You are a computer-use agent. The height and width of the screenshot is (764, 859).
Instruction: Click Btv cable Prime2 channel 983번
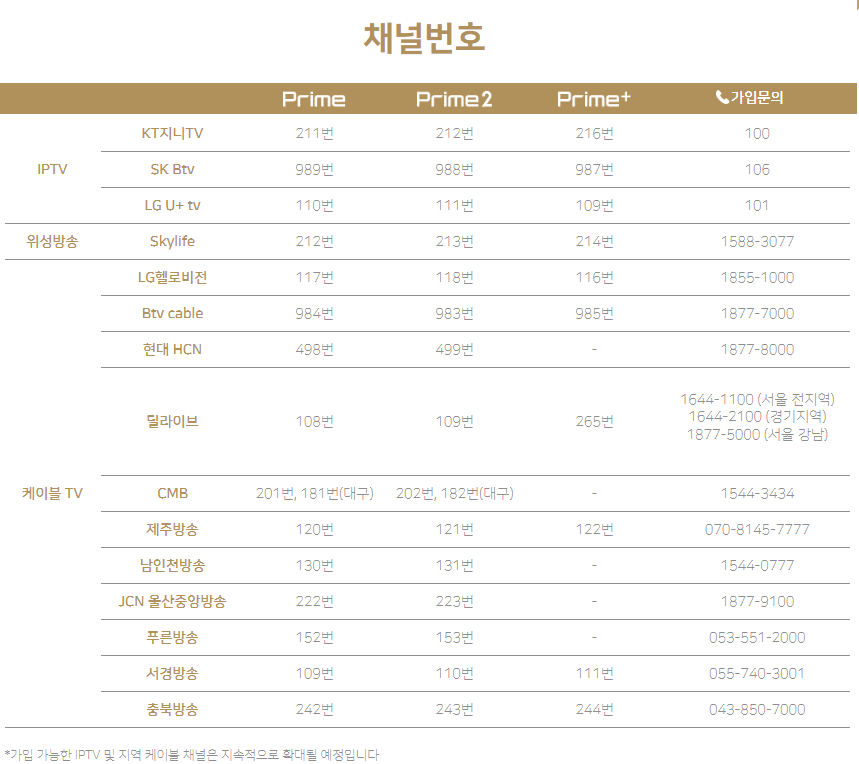tap(454, 314)
